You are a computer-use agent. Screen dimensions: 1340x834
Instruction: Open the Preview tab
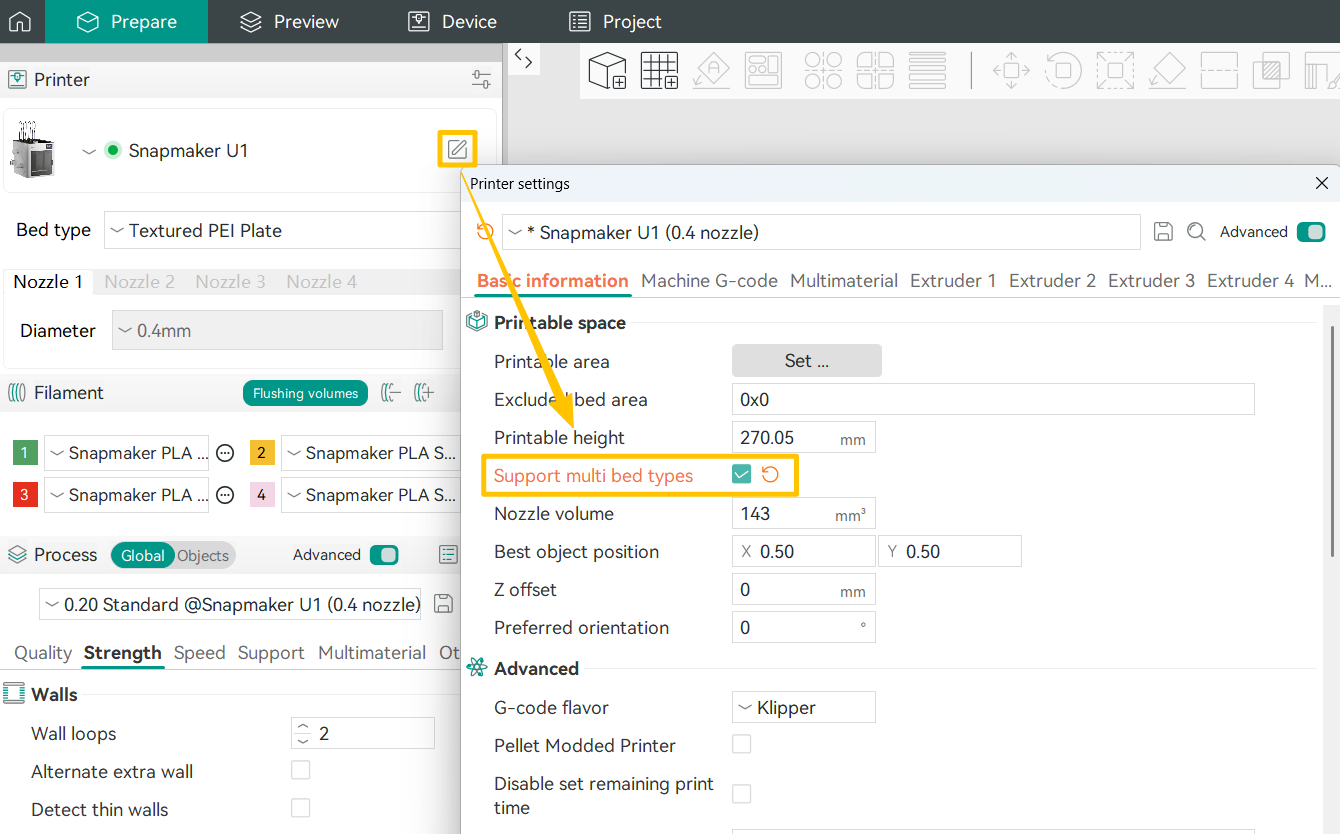point(290,21)
